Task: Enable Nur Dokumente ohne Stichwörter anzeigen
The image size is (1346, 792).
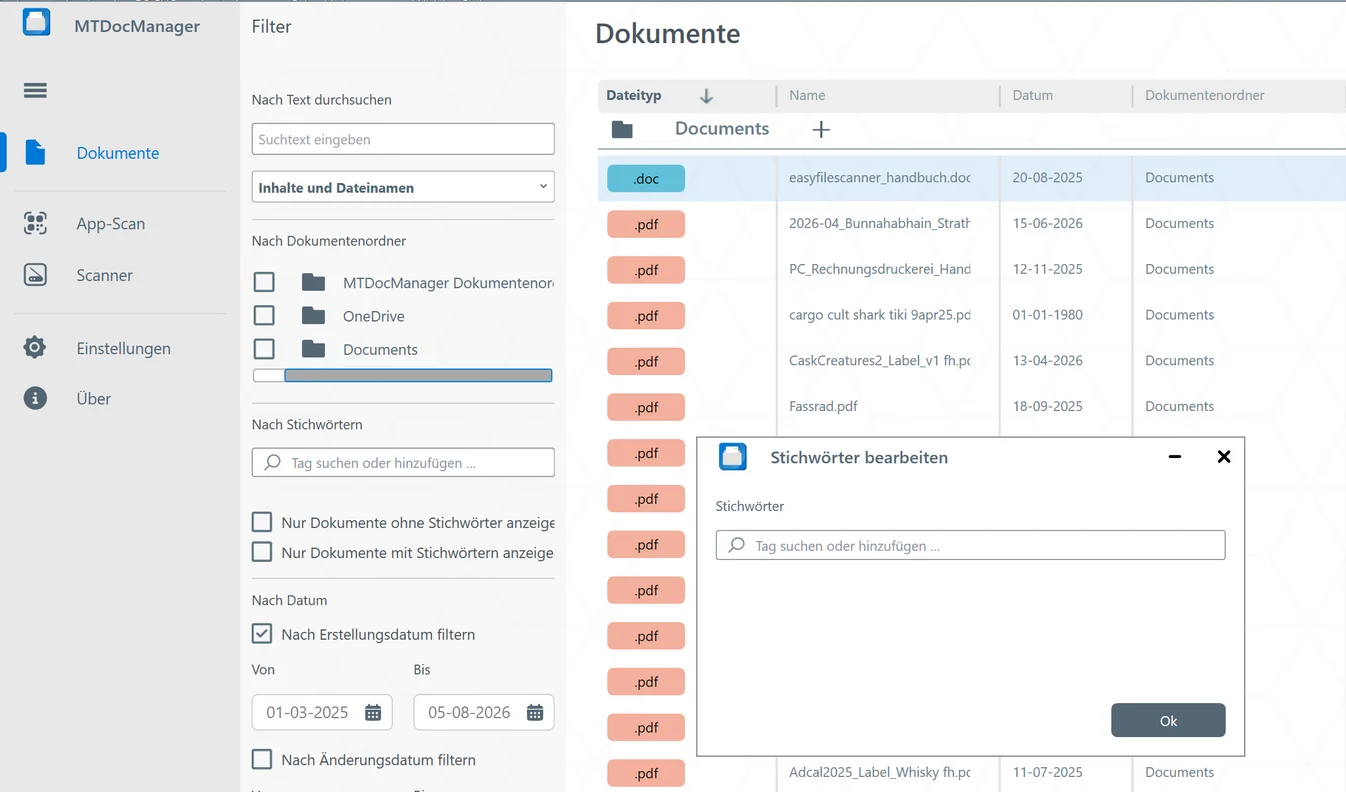Action: pos(262,522)
